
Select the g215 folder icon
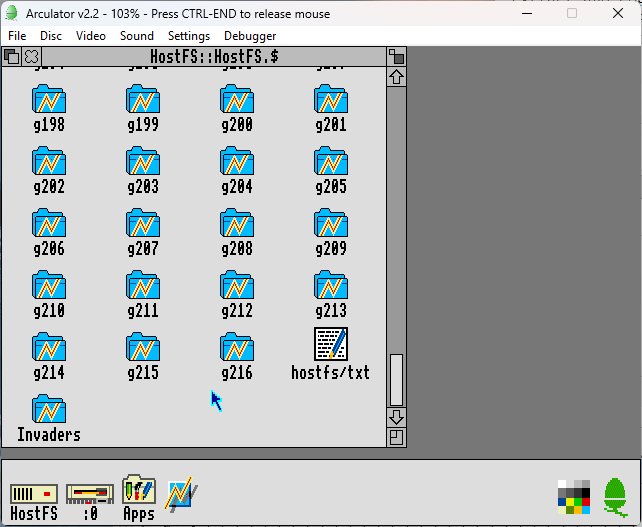(143, 347)
